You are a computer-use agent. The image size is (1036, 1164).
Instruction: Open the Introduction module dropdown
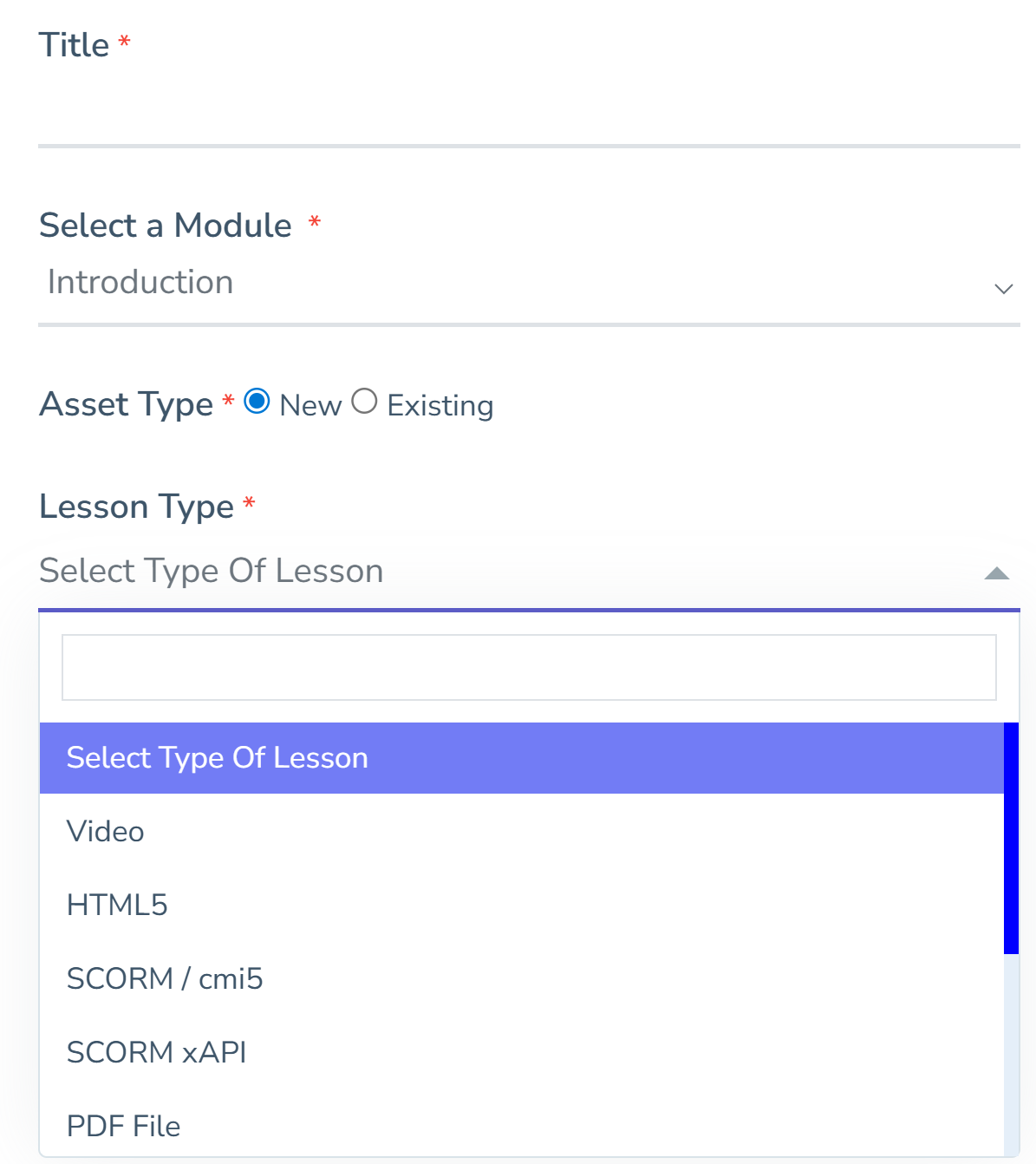click(520, 283)
